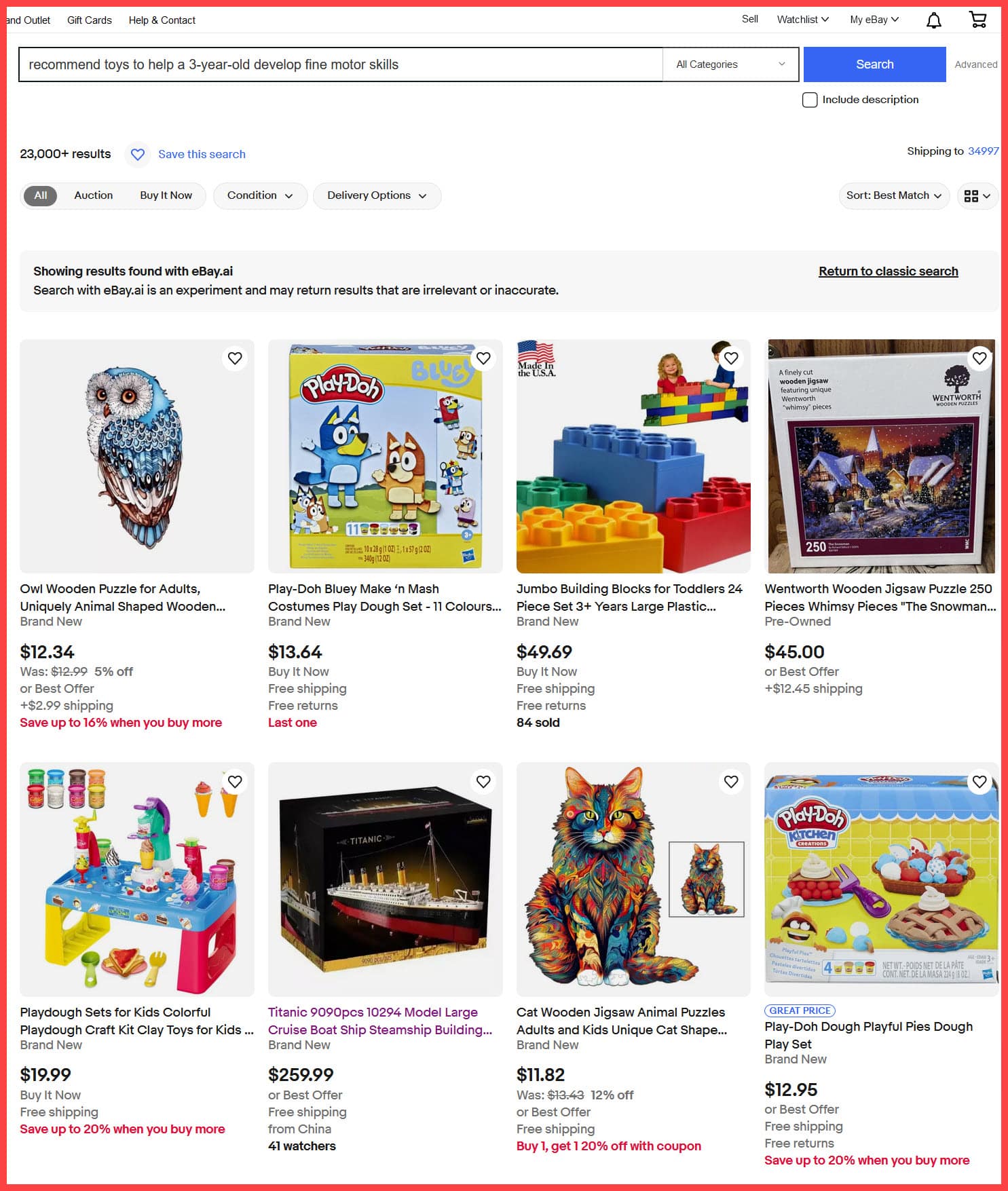Favorite the Play-Doh Bluey set heart icon
This screenshot has width=1008, height=1191.
pyautogui.click(x=483, y=358)
